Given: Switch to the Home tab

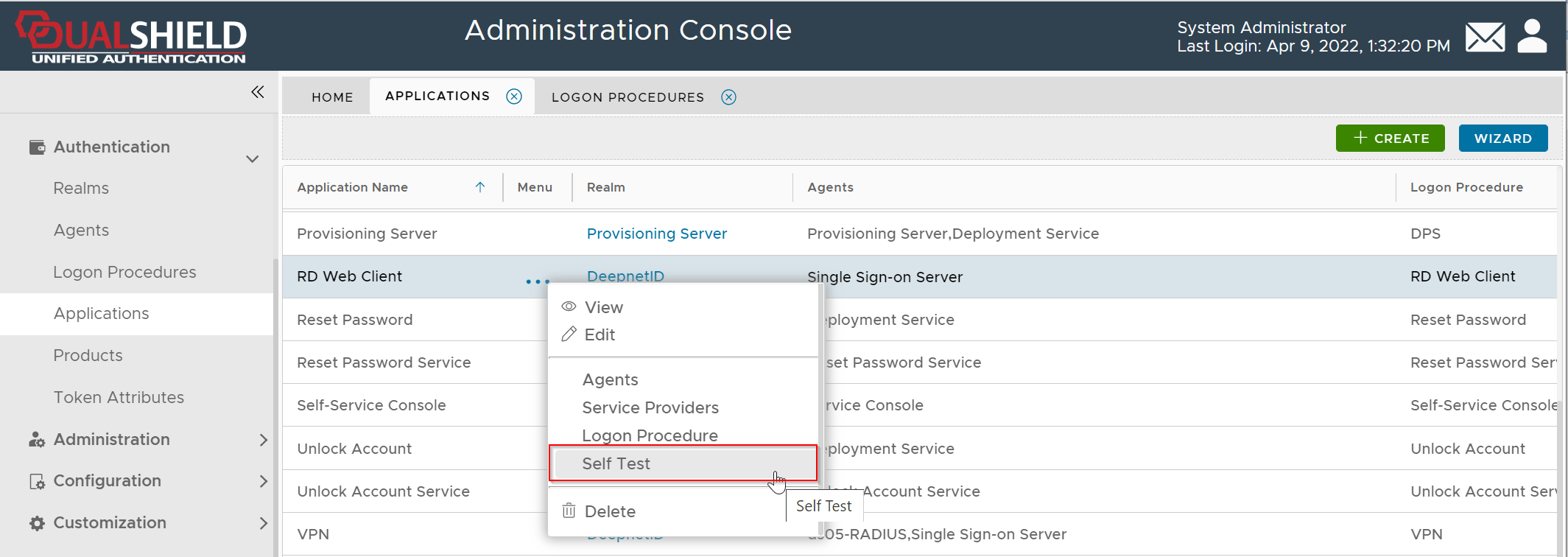Looking at the screenshot, I should pyautogui.click(x=332, y=97).
